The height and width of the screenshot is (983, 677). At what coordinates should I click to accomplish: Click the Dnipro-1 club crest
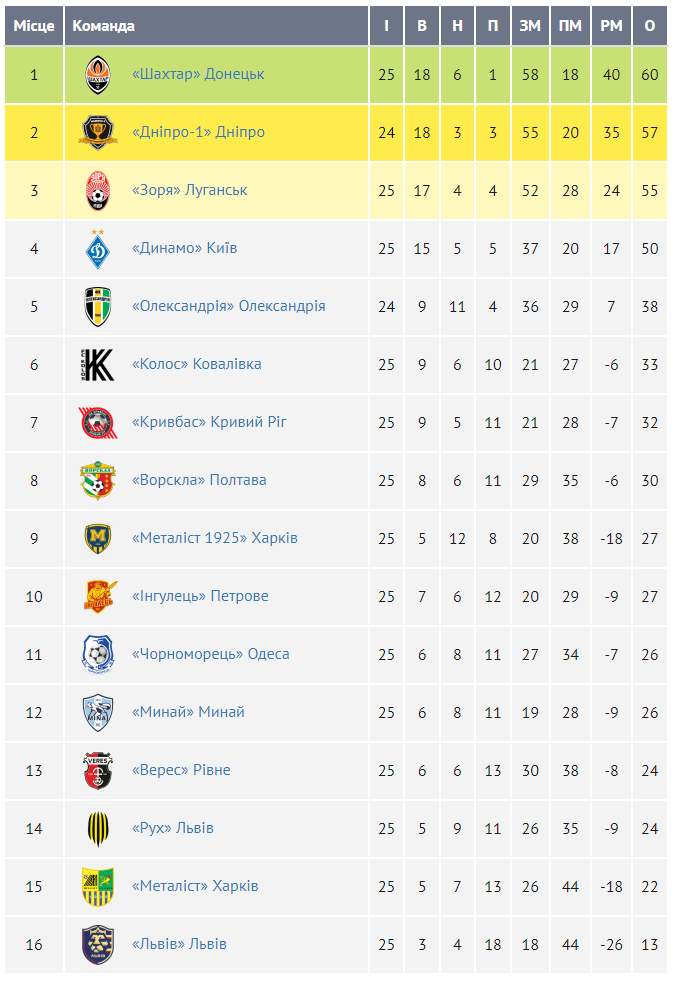[x=98, y=133]
